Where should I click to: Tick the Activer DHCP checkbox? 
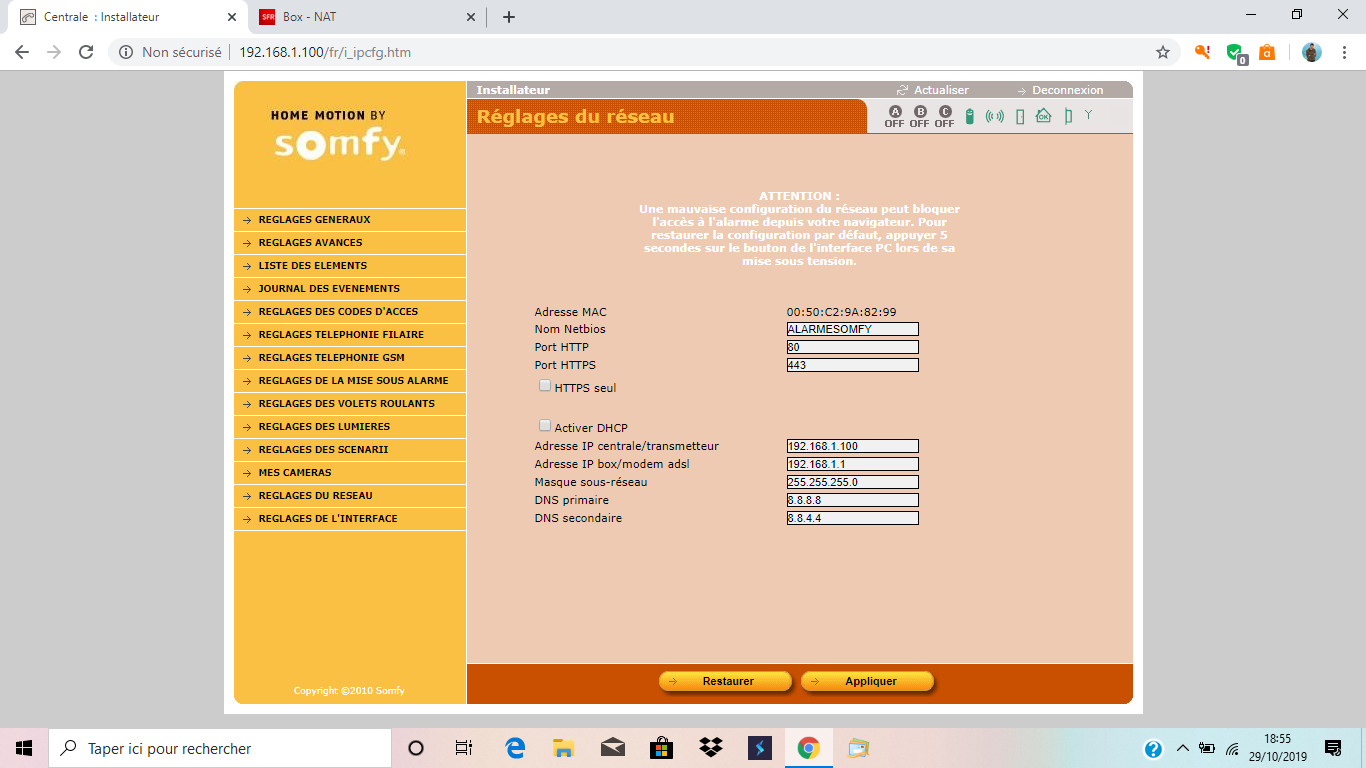[545, 425]
